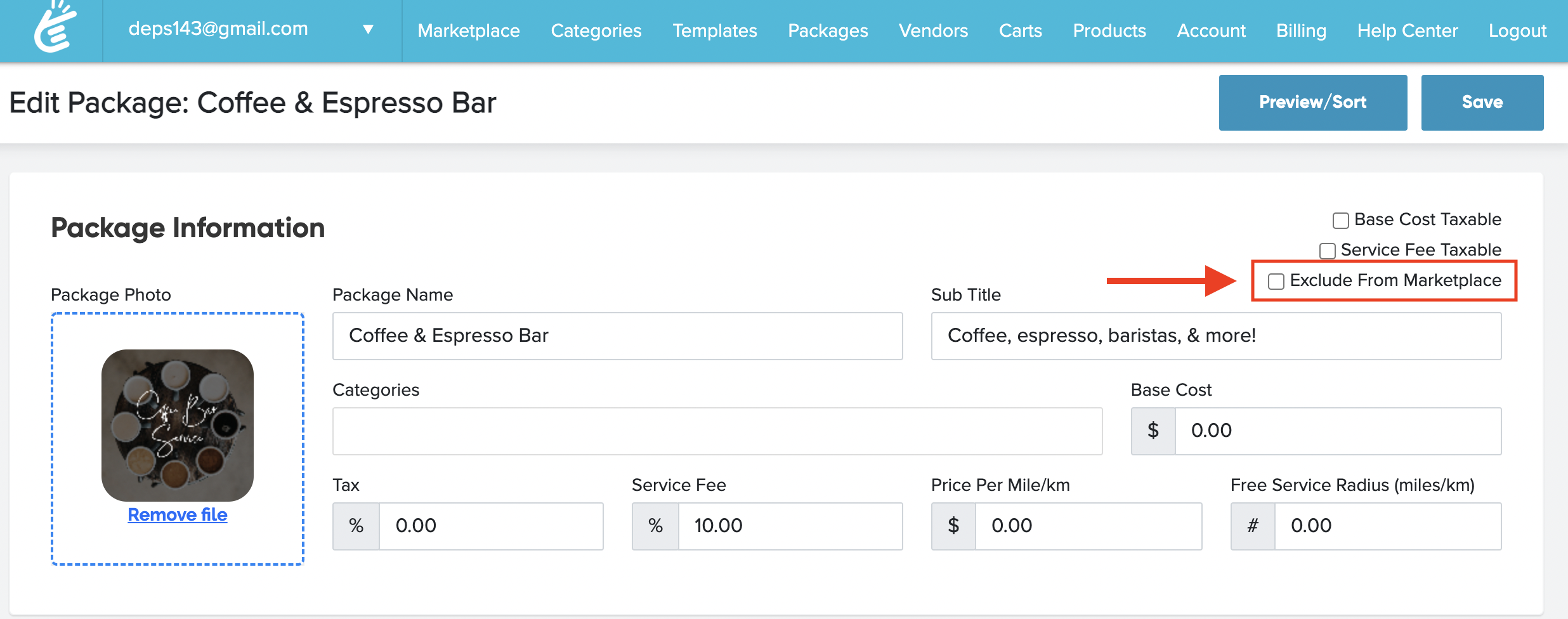Click the hand logo icon
This screenshot has height=619, width=1568.
[55, 28]
